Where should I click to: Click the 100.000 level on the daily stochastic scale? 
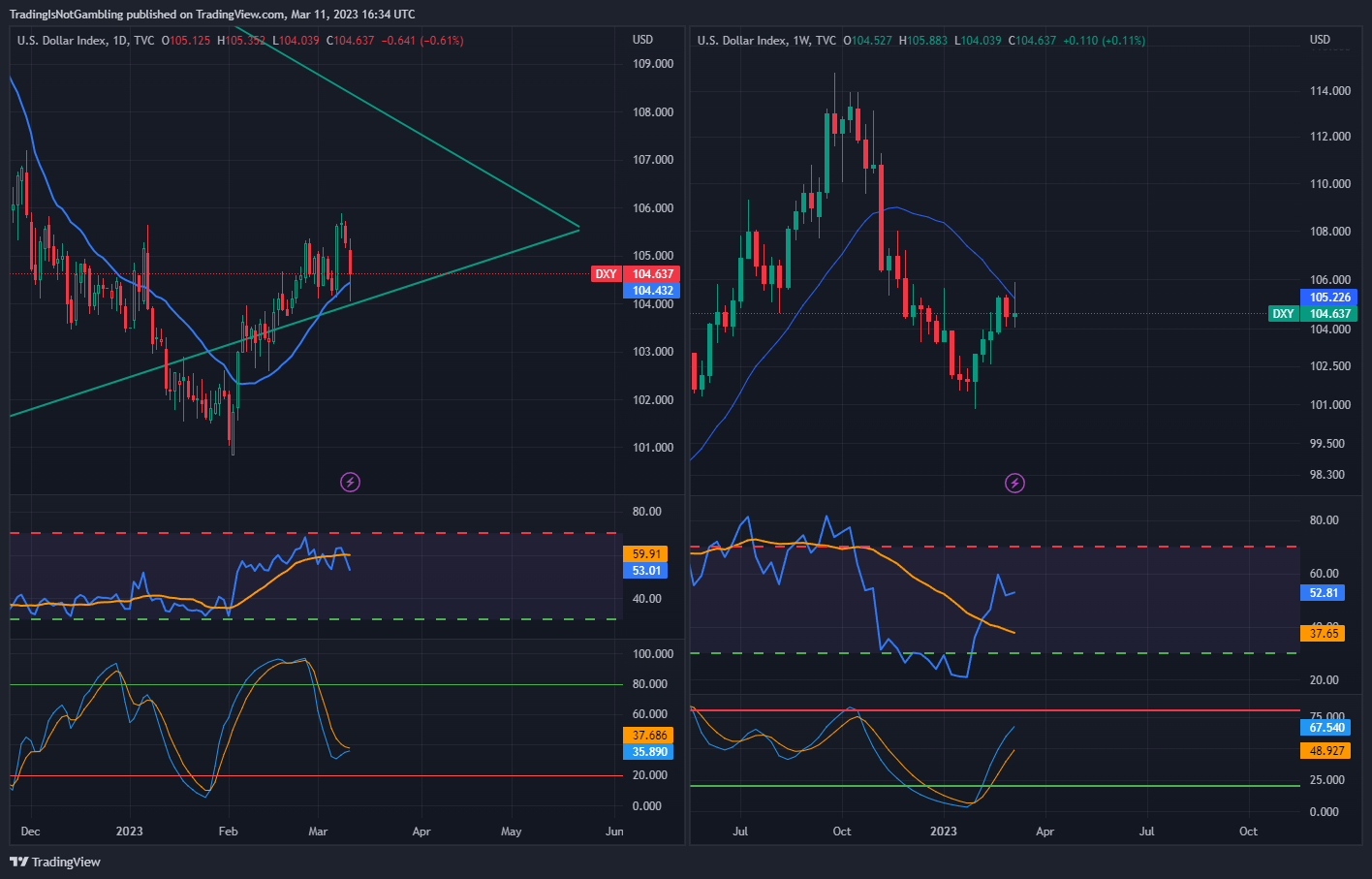pyautogui.click(x=653, y=654)
